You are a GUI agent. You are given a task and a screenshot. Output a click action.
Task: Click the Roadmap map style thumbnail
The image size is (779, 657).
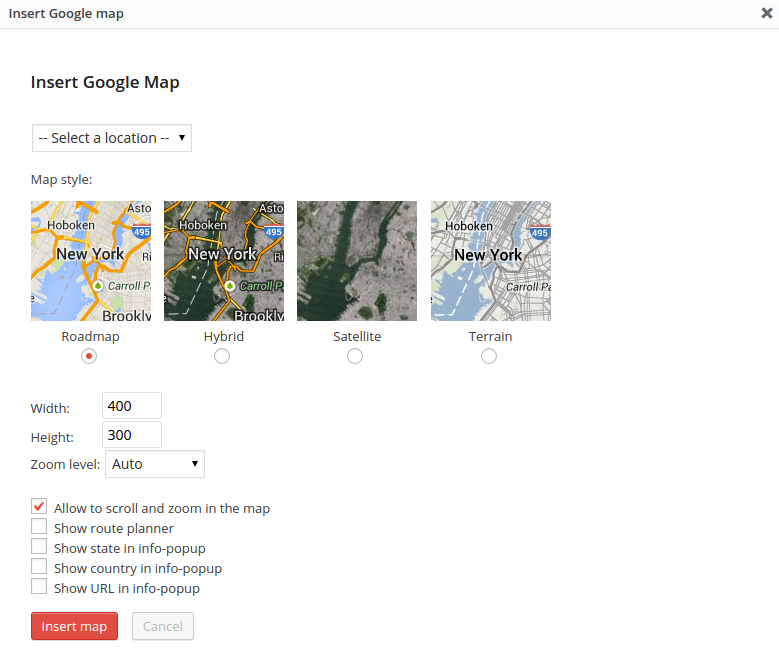pos(91,261)
